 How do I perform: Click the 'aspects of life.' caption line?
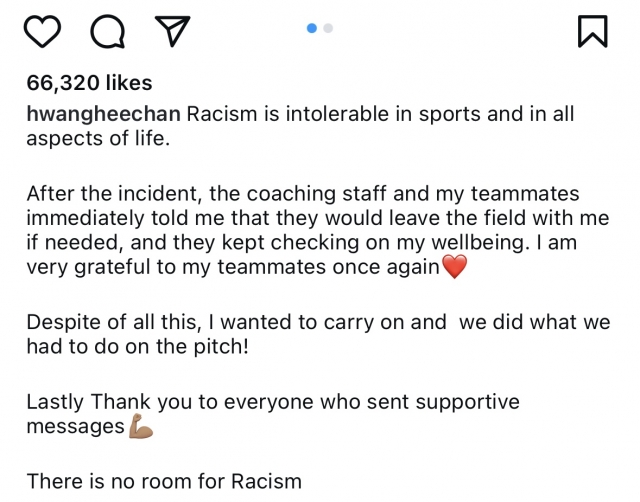point(98,138)
